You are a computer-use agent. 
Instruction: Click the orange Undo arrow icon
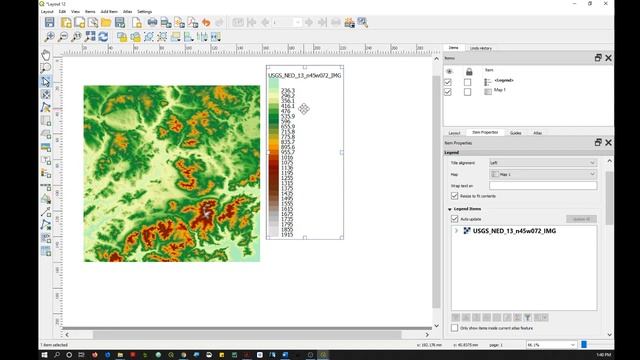(206, 22)
